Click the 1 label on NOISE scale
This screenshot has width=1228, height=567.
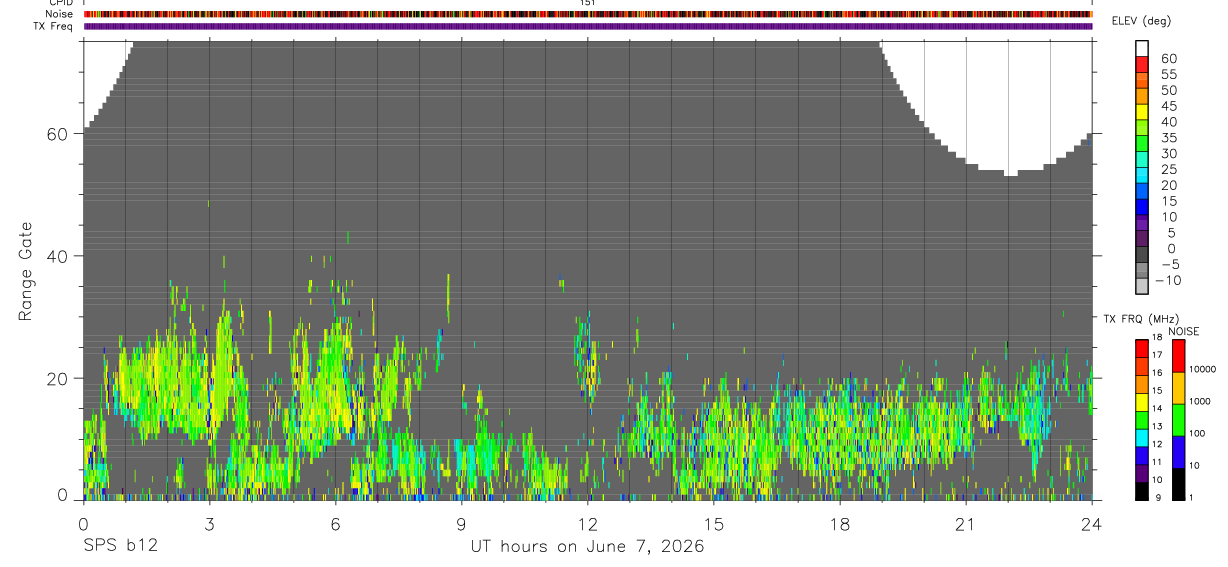coord(1191,497)
